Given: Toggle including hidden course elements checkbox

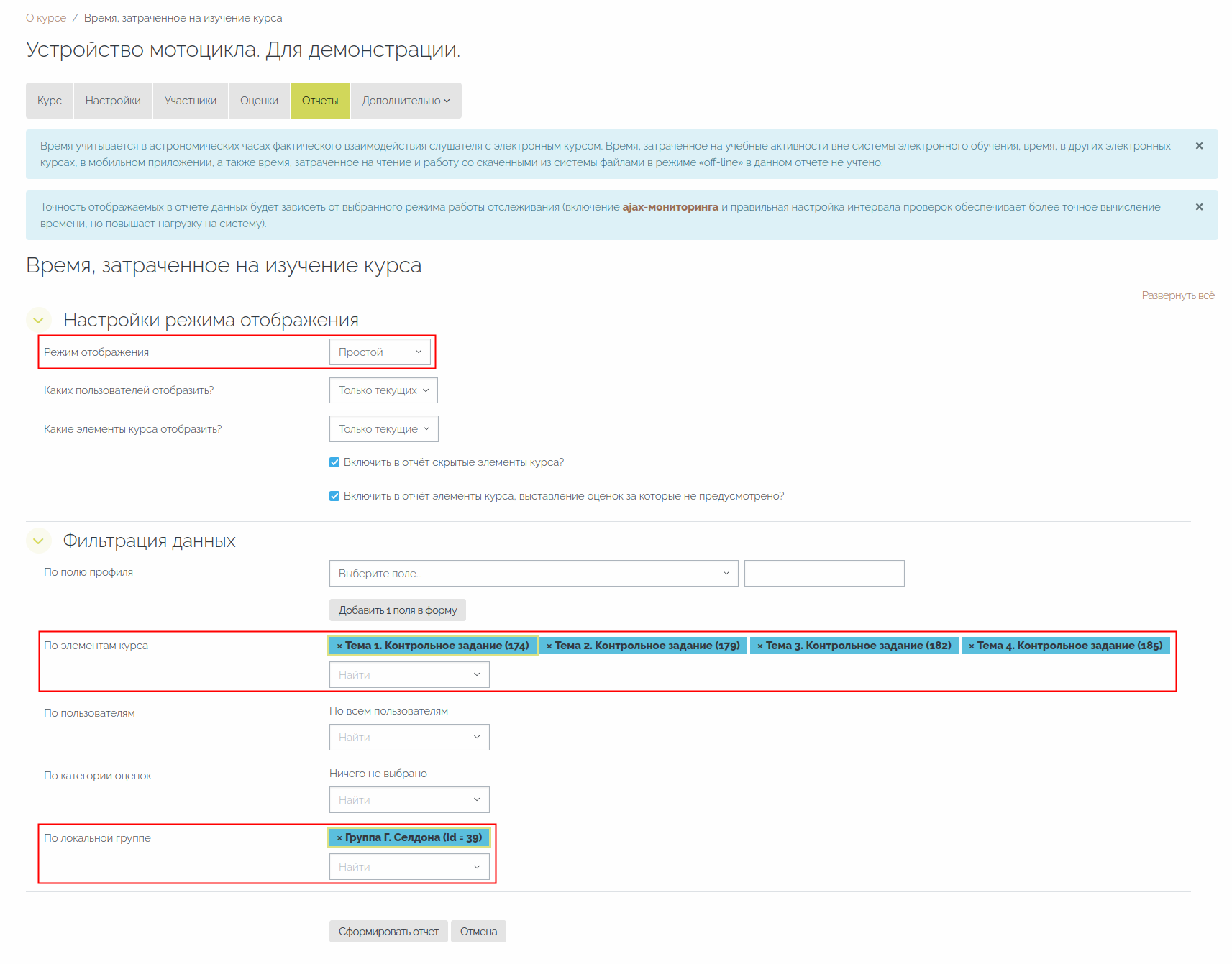Looking at the screenshot, I should pyautogui.click(x=334, y=462).
